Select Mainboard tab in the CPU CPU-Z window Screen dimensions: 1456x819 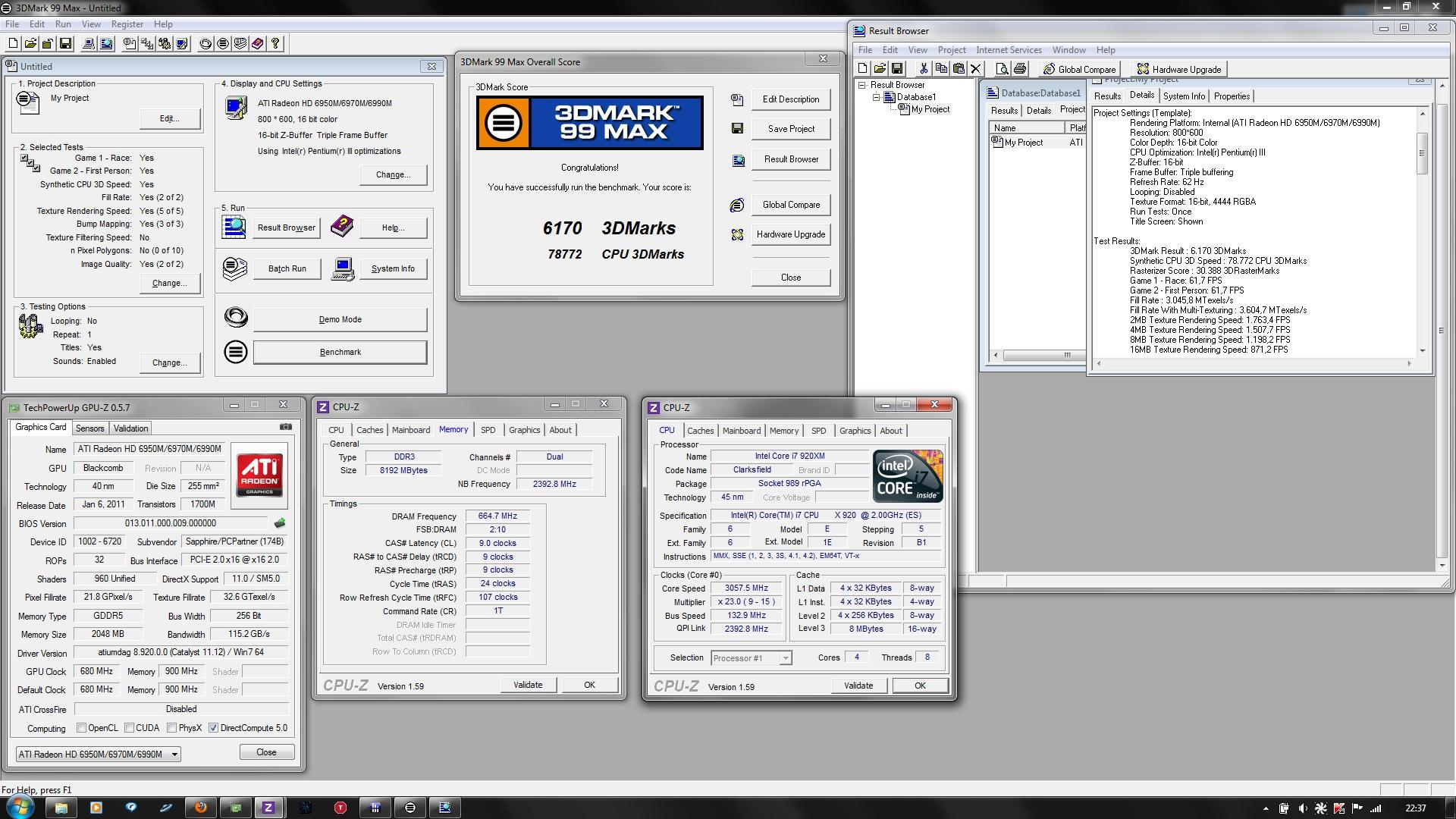[x=742, y=431]
